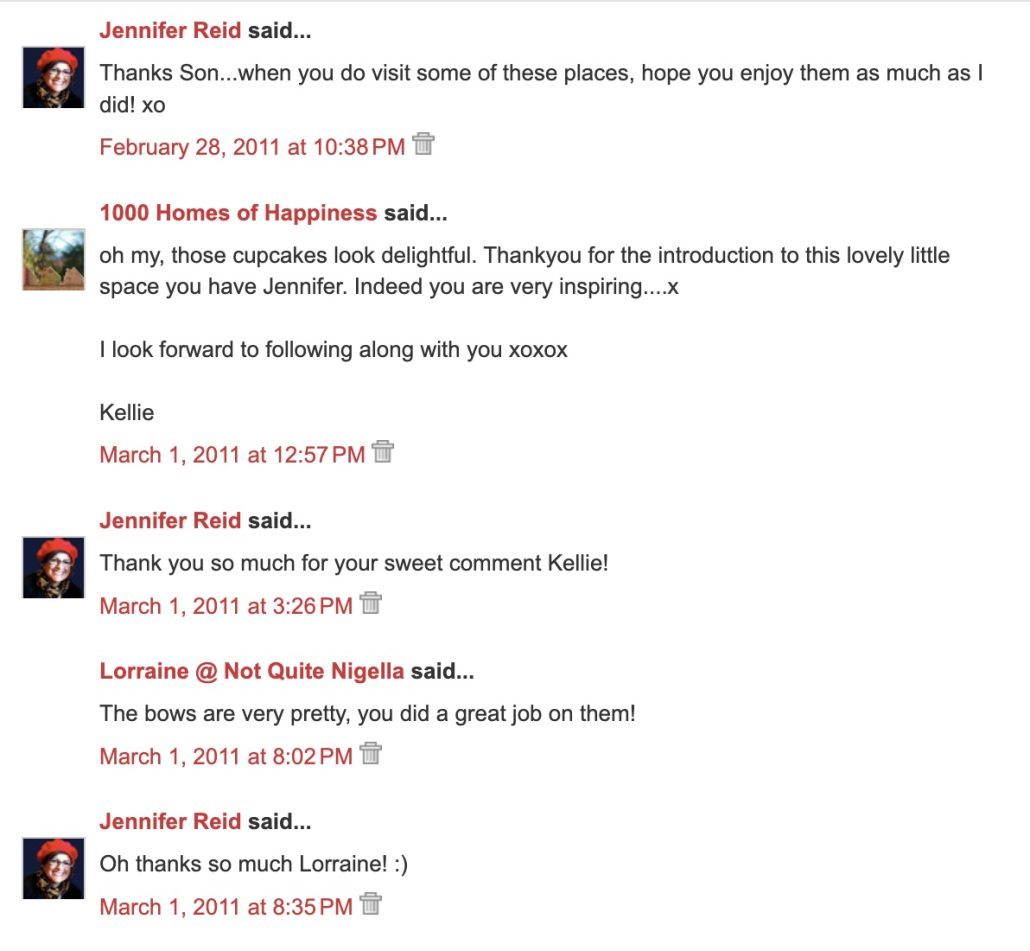Image resolution: width=1030 pixels, height=951 pixels.
Task: Open the 1000 Homes of Happiness profile link
Action: tap(238, 213)
